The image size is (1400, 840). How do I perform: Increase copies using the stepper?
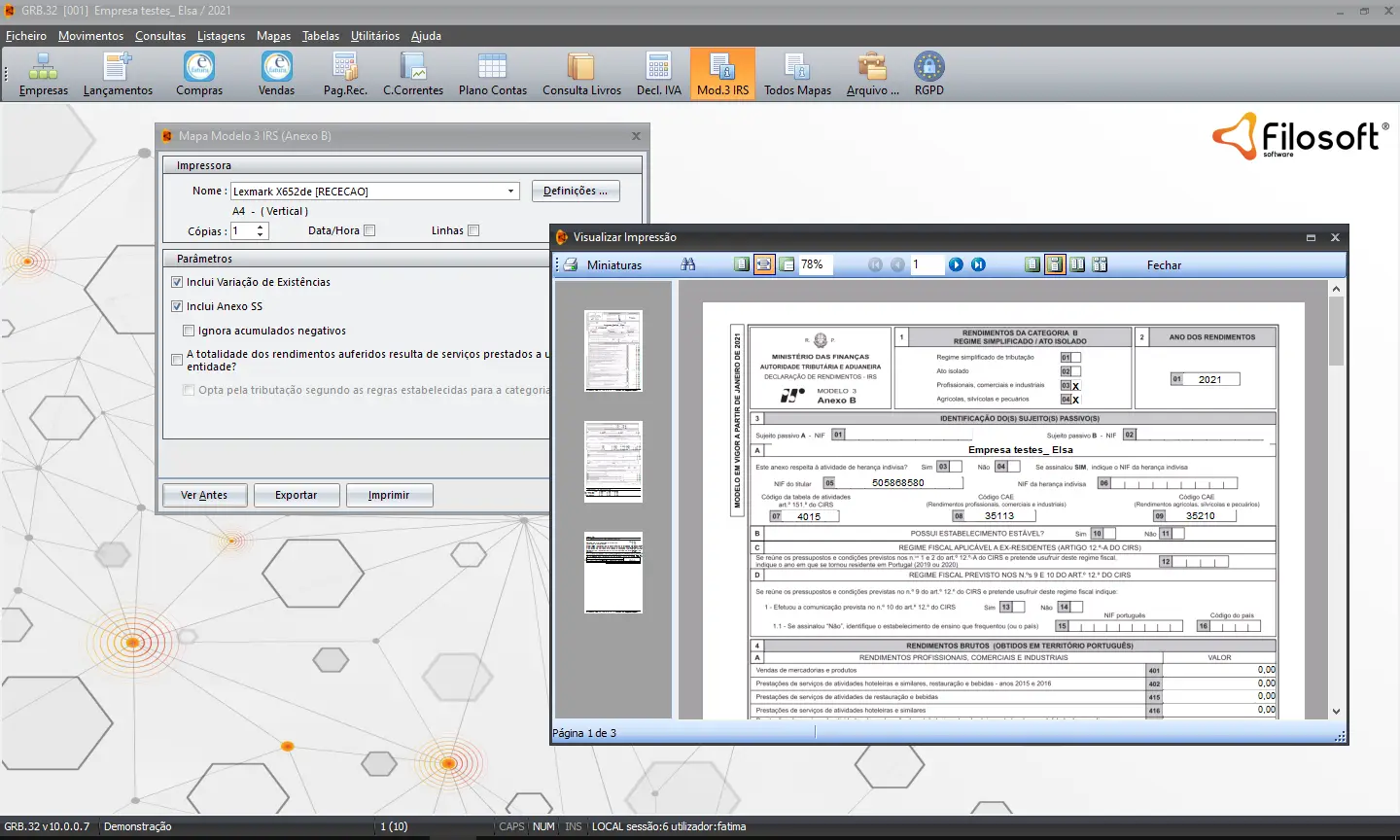coord(259,227)
